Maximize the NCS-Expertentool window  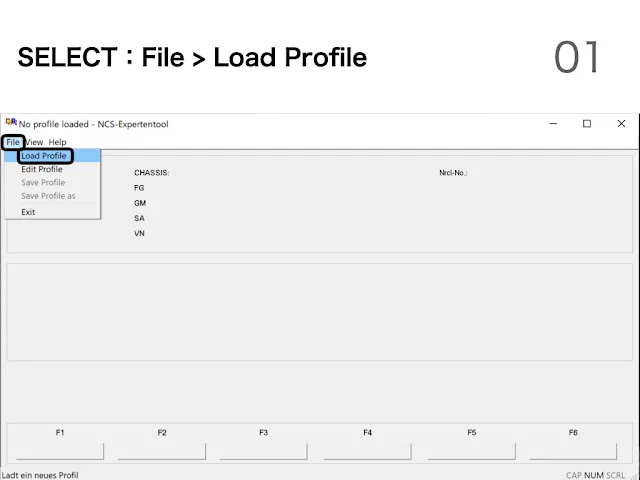(x=587, y=123)
